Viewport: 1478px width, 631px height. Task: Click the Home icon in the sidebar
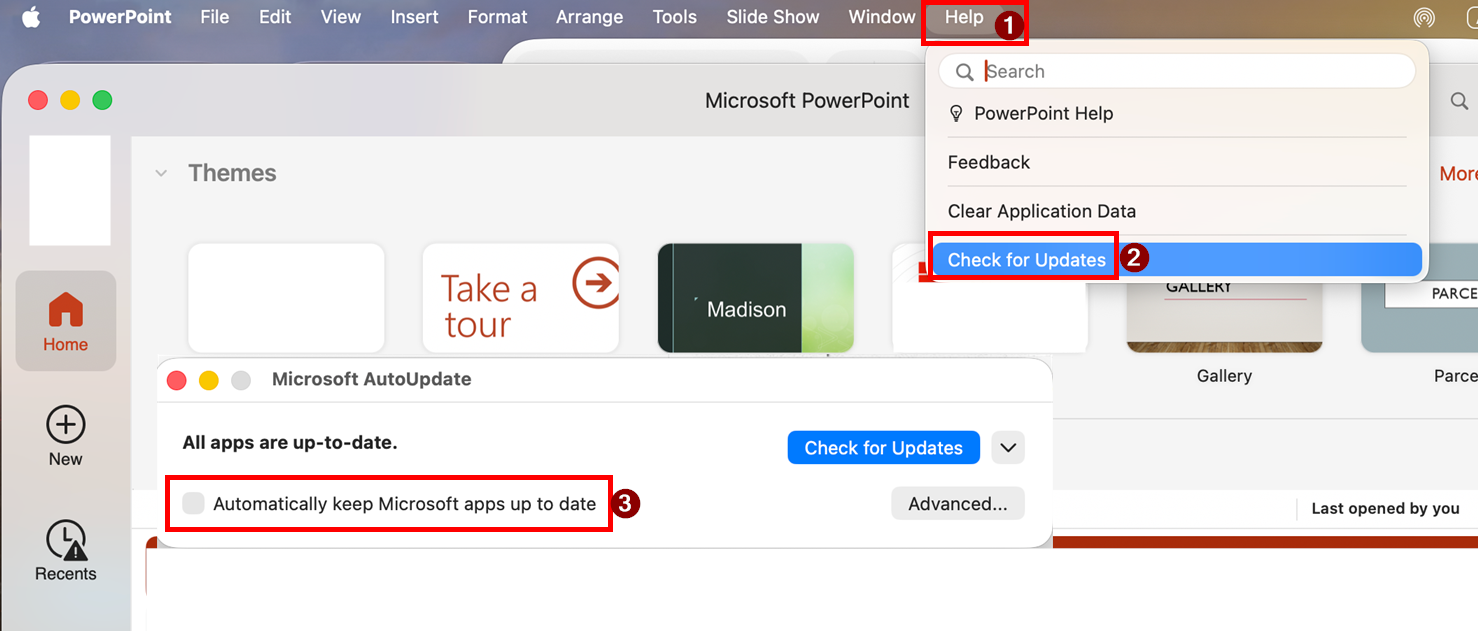click(66, 321)
